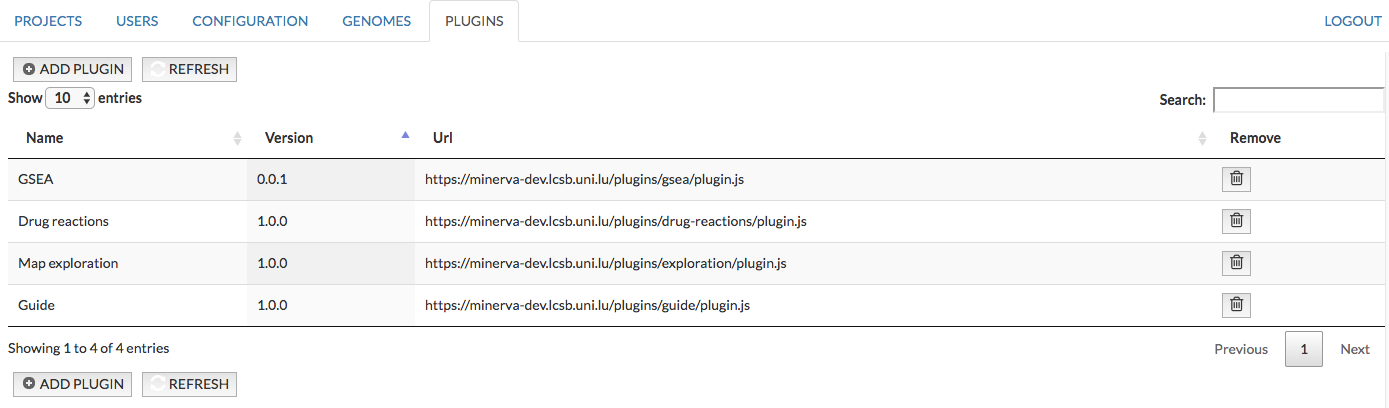This screenshot has height=408, width=1389.
Task: Remove the Guide plugin via trash icon
Action: pos(1236,305)
